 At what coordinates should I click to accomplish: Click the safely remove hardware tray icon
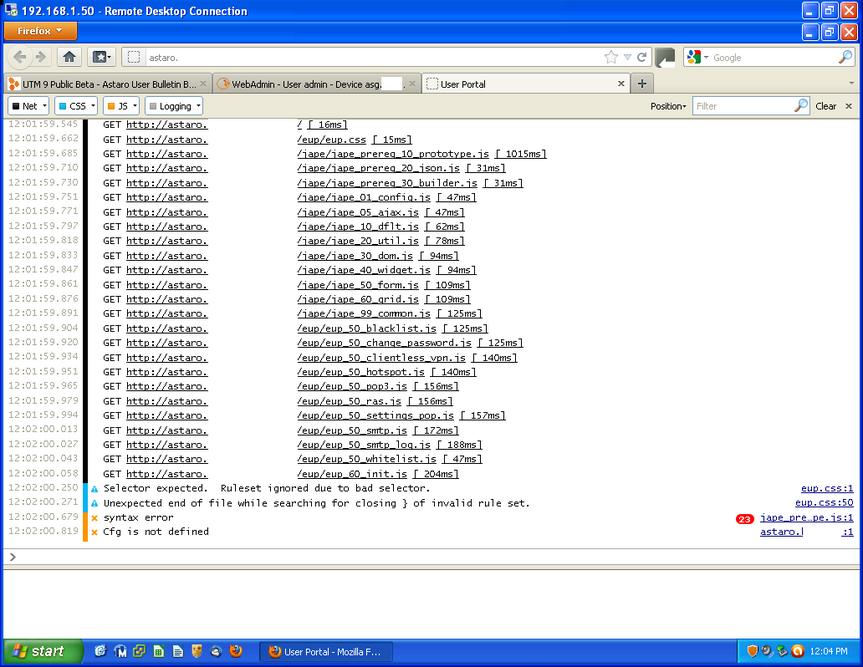tap(782, 651)
